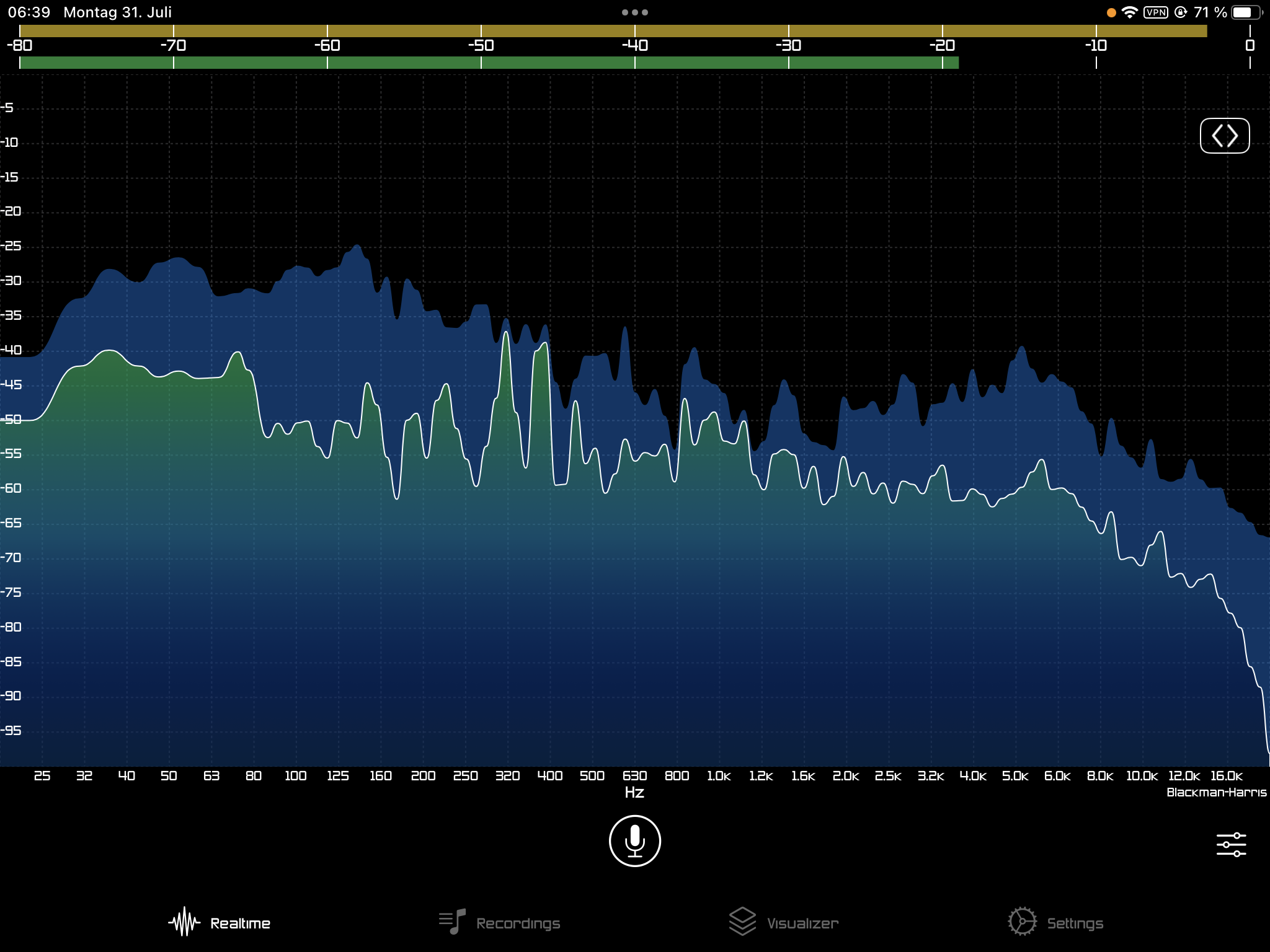The width and height of the screenshot is (1270, 952).
Task: Click the 630 frequency axis label
Action: point(634,776)
